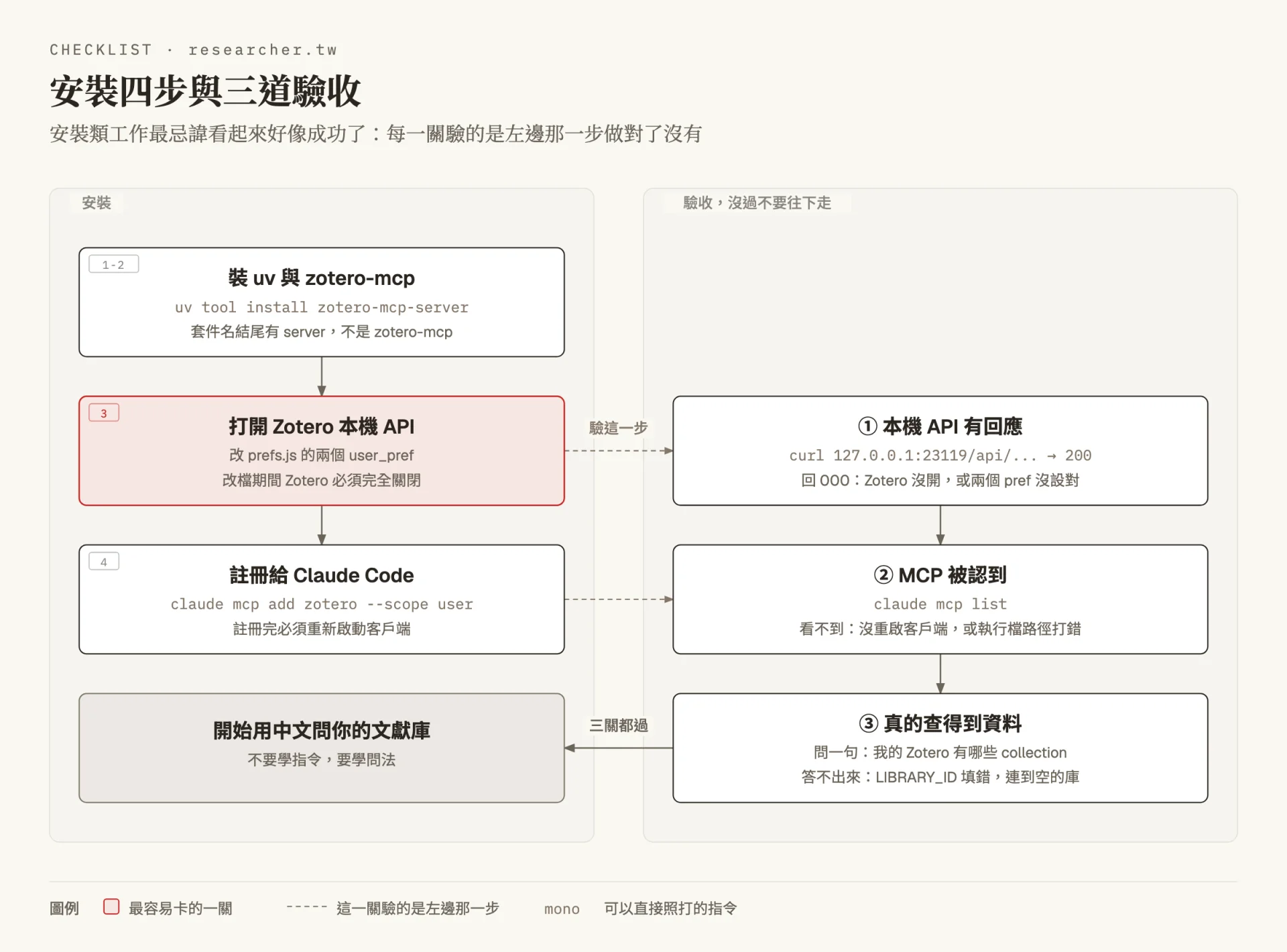The width and height of the screenshot is (1287, 952).
Task: Click the red step 3 badge
Action: pyautogui.click(x=104, y=413)
